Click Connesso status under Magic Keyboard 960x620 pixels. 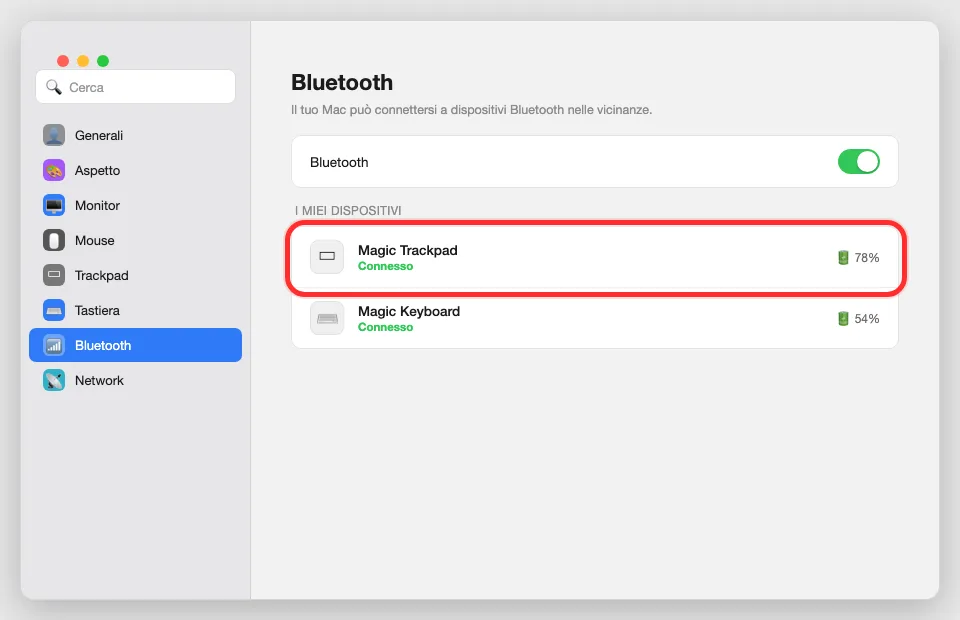click(386, 327)
